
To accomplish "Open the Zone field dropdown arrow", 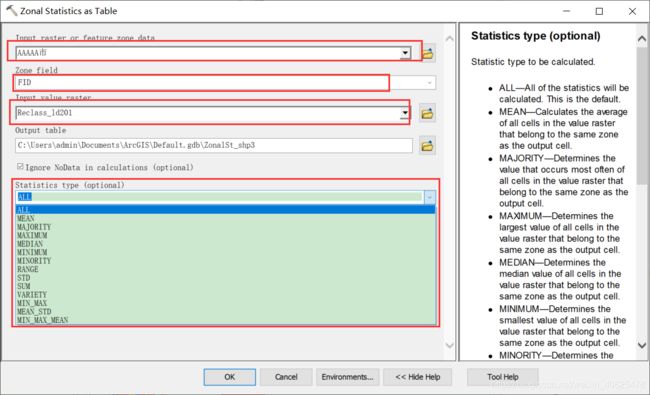I will pyautogui.click(x=429, y=82).
